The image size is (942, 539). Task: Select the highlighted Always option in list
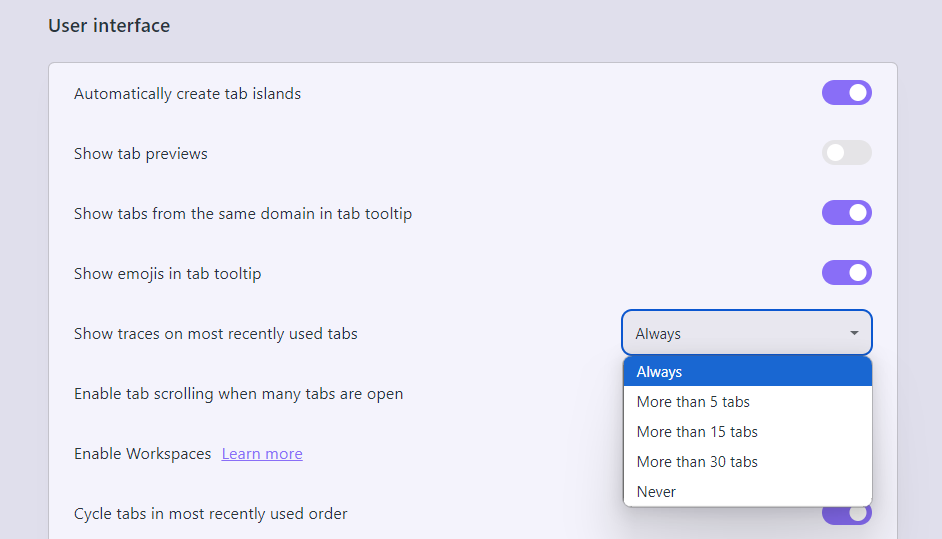pos(747,371)
